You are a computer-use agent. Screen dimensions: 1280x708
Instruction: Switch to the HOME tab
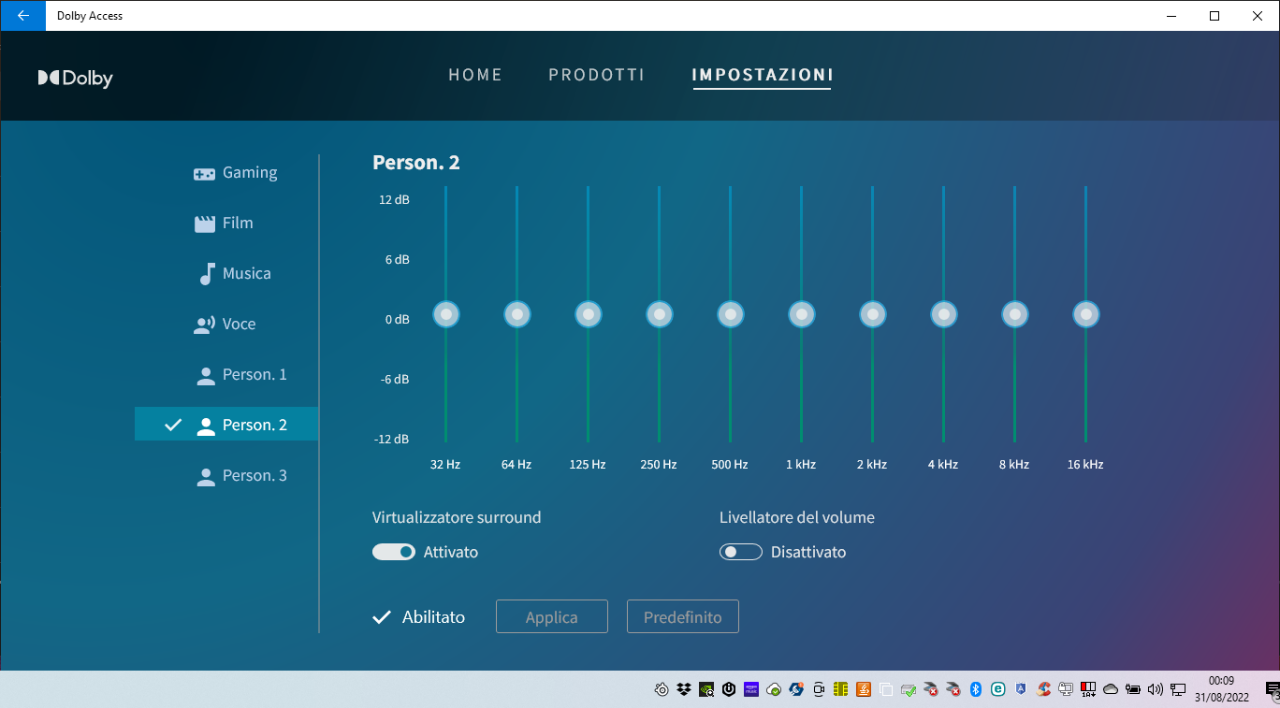(x=475, y=75)
